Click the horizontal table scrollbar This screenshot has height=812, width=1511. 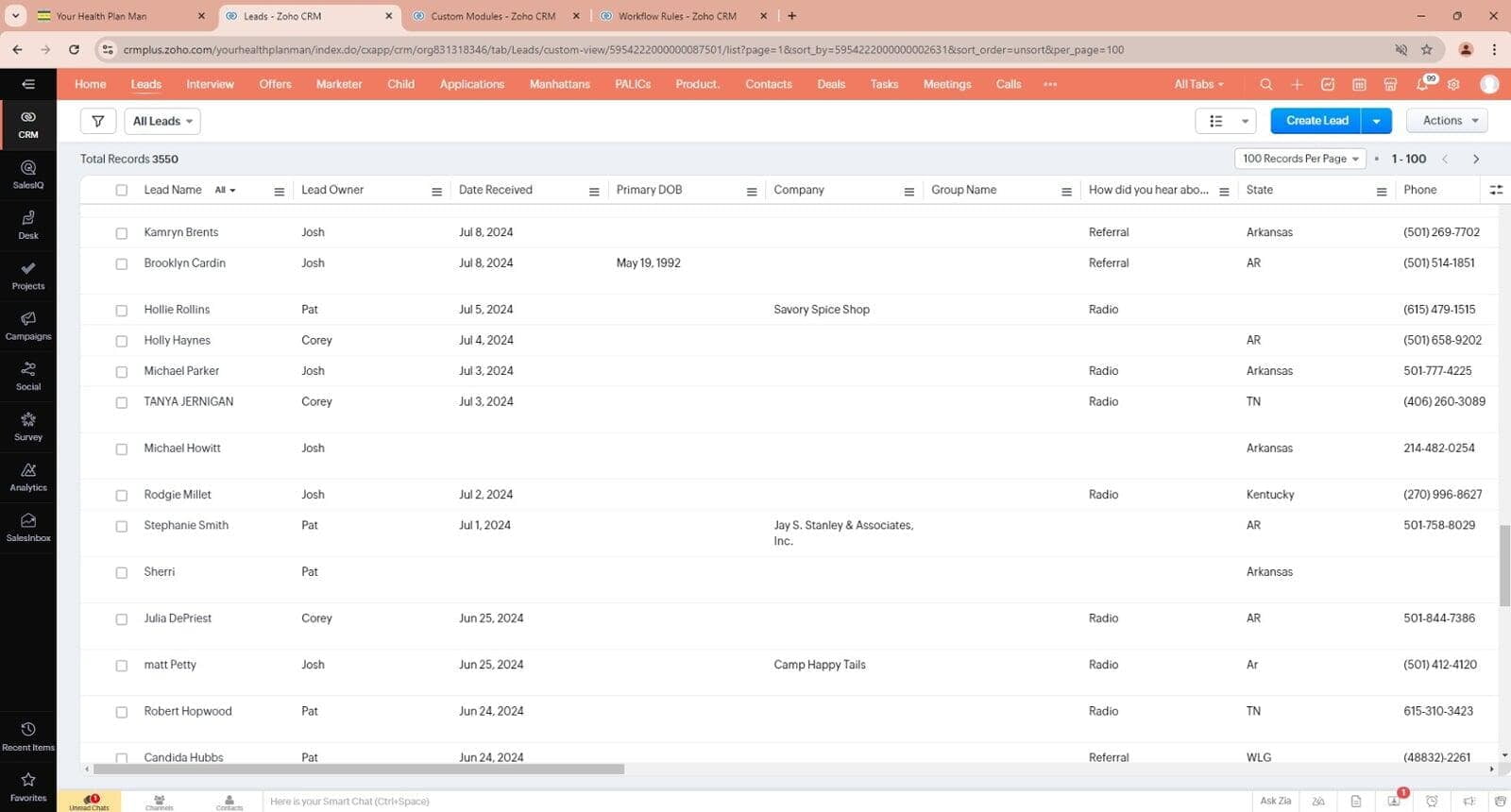[x=359, y=770]
